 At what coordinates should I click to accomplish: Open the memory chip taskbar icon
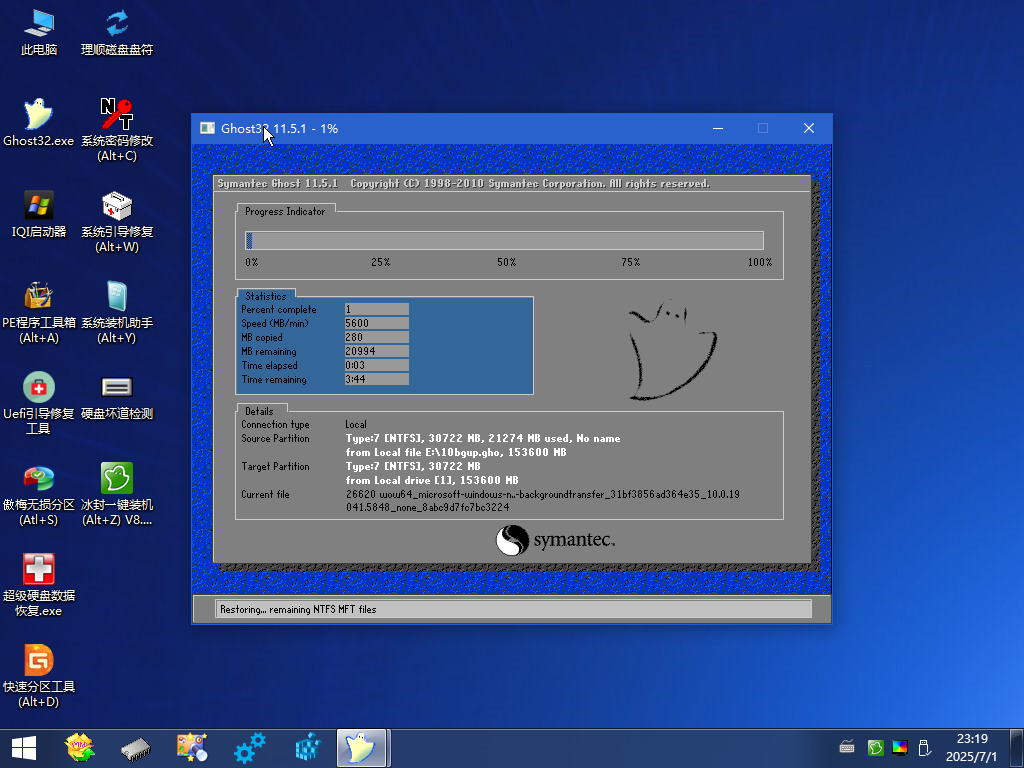[x=136, y=748]
